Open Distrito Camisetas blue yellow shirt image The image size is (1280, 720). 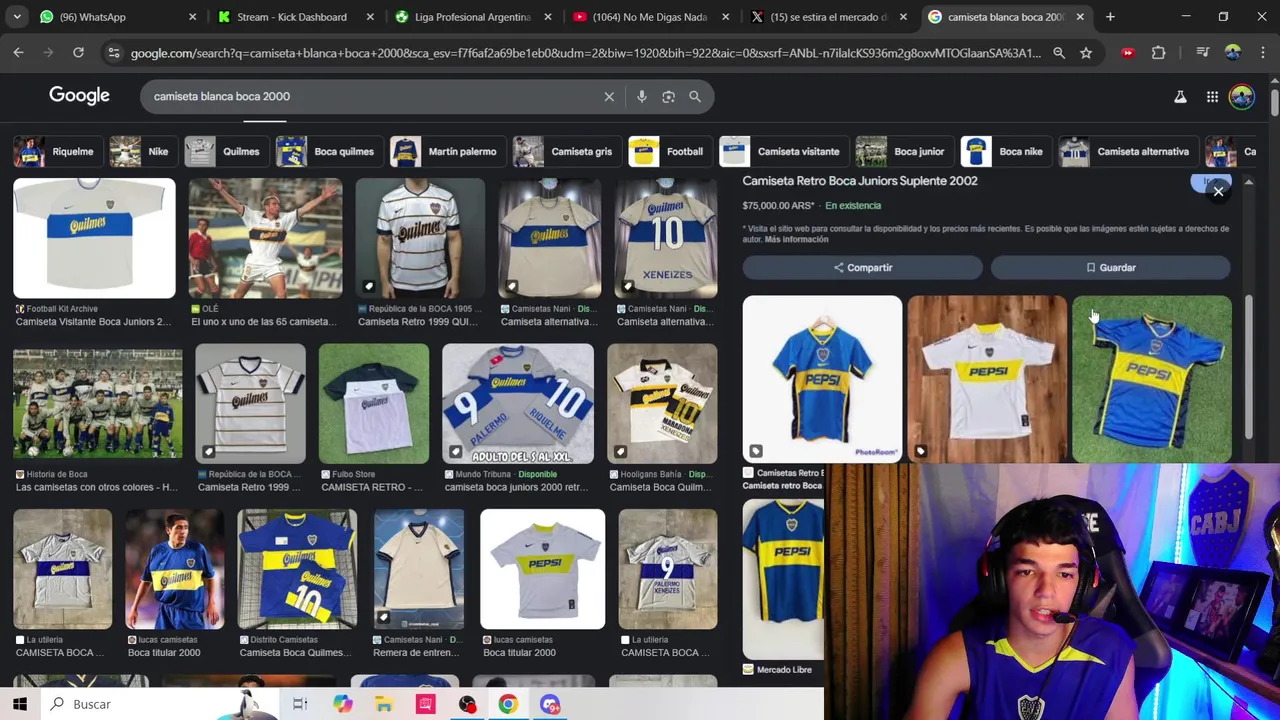pos(298,569)
